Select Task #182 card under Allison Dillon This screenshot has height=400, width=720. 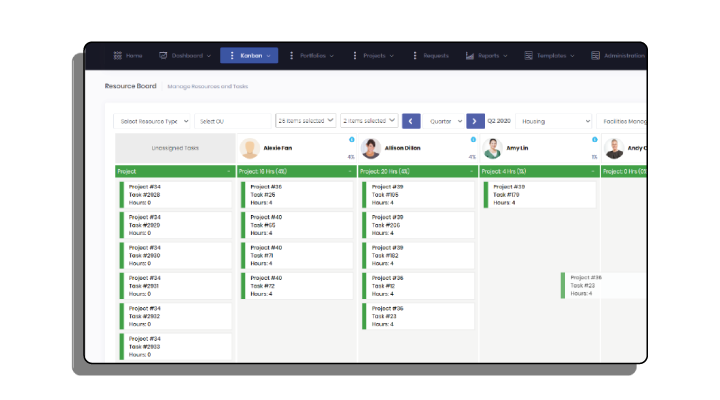pyautogui.click(x=418, y=255)
